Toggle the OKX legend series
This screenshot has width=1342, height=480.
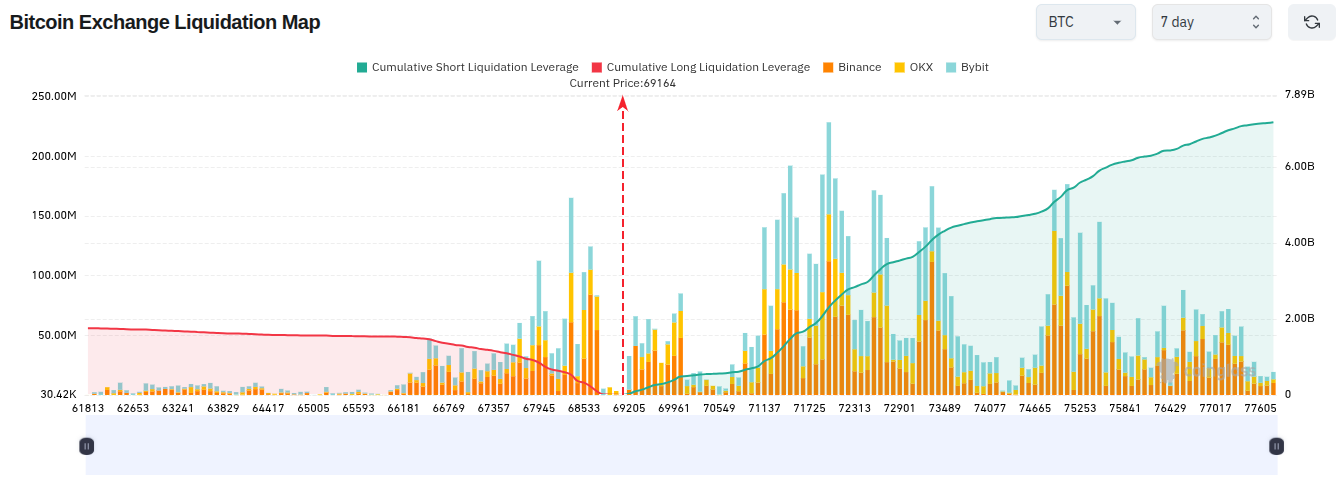[x=913, y=67]
